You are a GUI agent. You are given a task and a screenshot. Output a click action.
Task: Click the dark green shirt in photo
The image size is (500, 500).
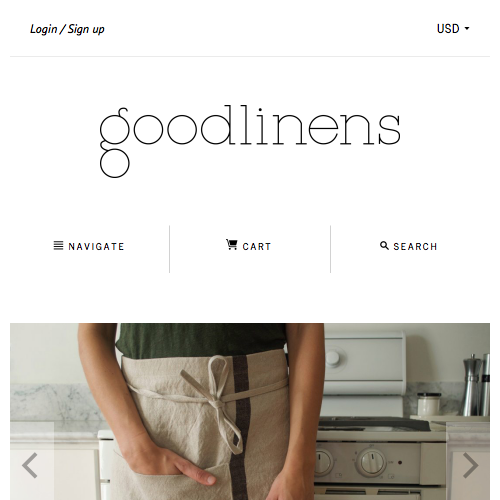coord(200,340)
